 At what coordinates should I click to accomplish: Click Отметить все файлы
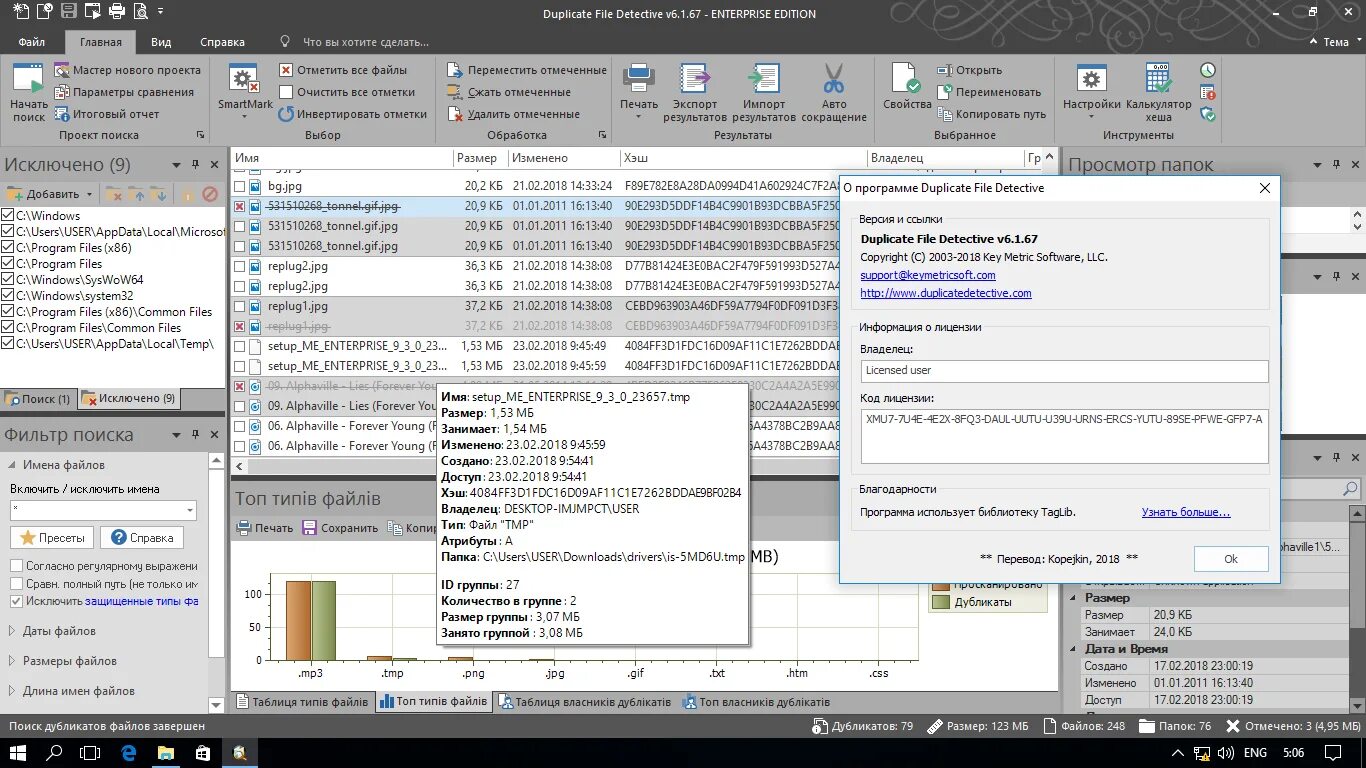coord(343,70)
